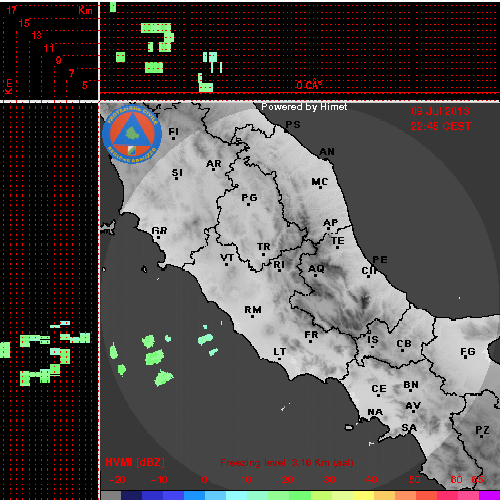Select the gray swatch starting the color scale
The image size is (500, 500).
point(111,495)
